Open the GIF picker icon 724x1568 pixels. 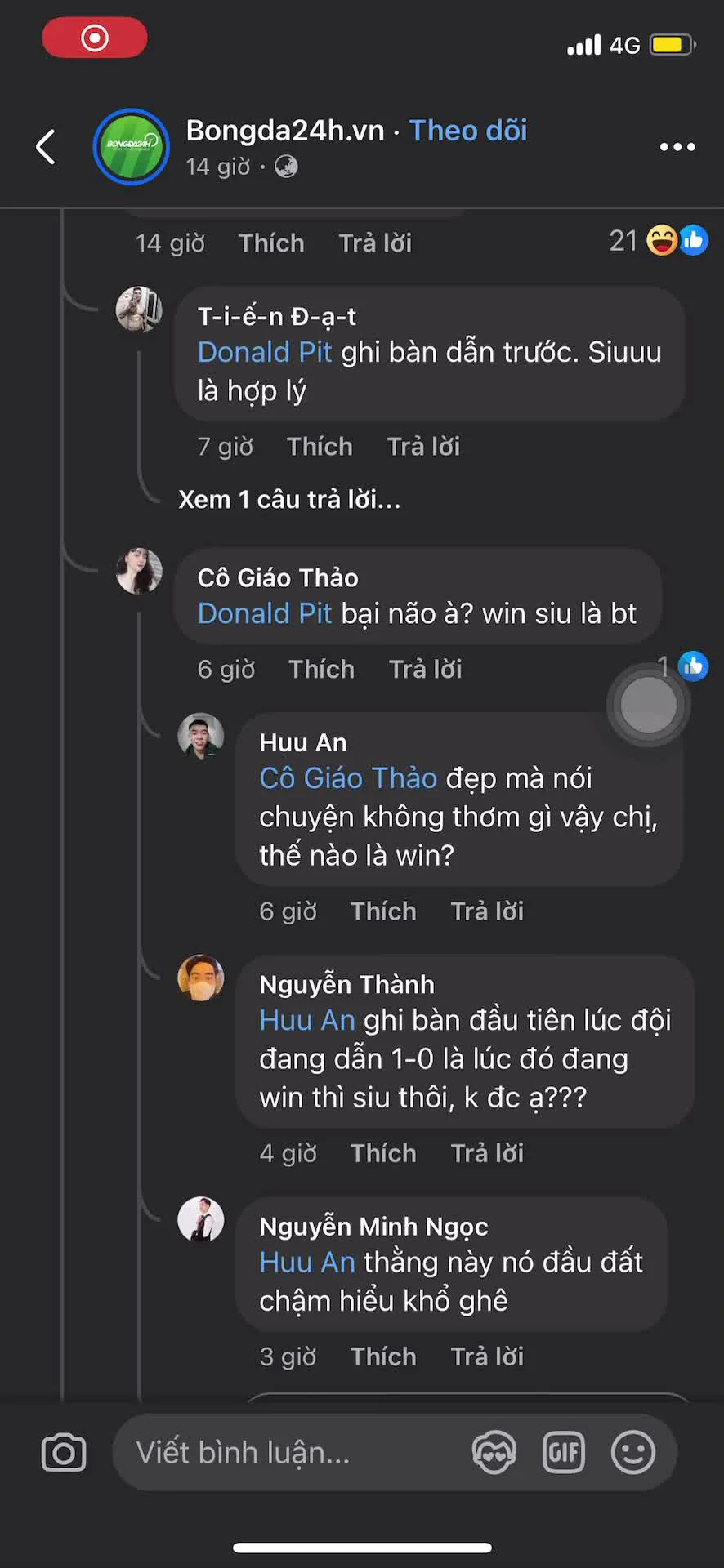click(x=564, y=1453)
